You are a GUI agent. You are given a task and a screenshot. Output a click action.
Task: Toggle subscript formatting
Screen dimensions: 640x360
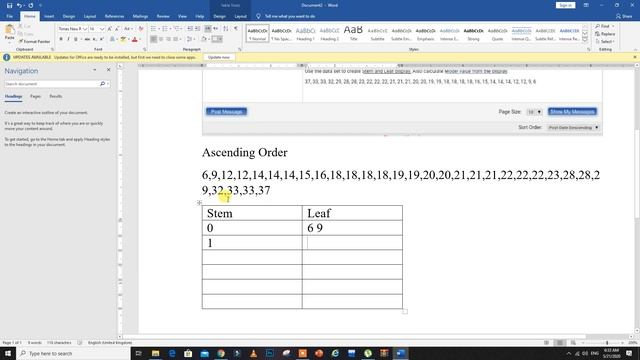coord(94,39)
